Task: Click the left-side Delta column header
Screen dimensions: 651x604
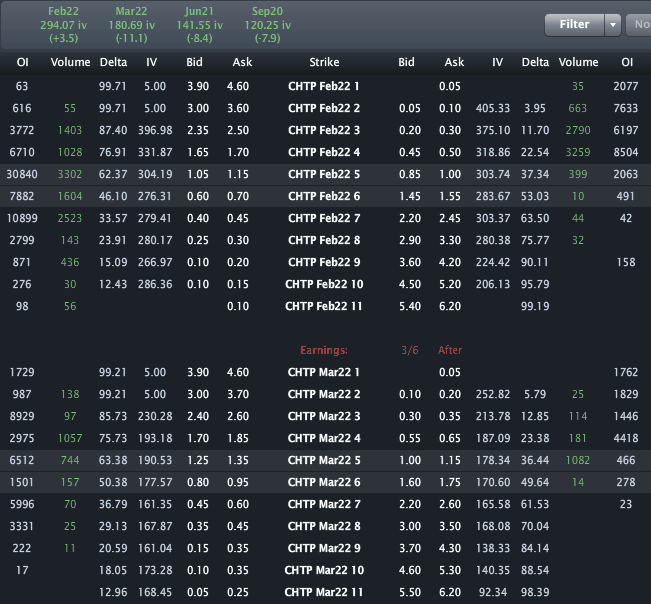Action: (x=113, y=62)
